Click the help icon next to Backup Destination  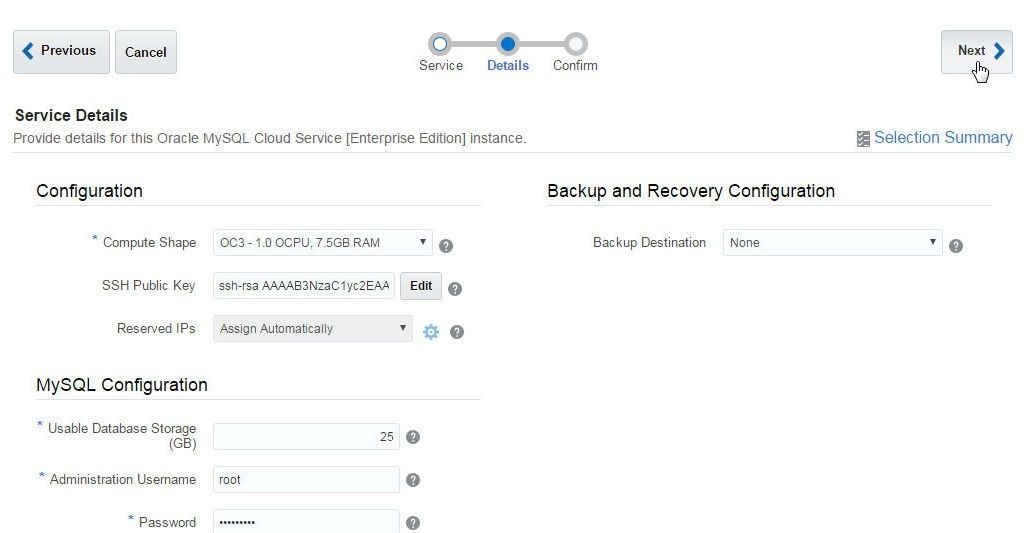pos(956,246)
